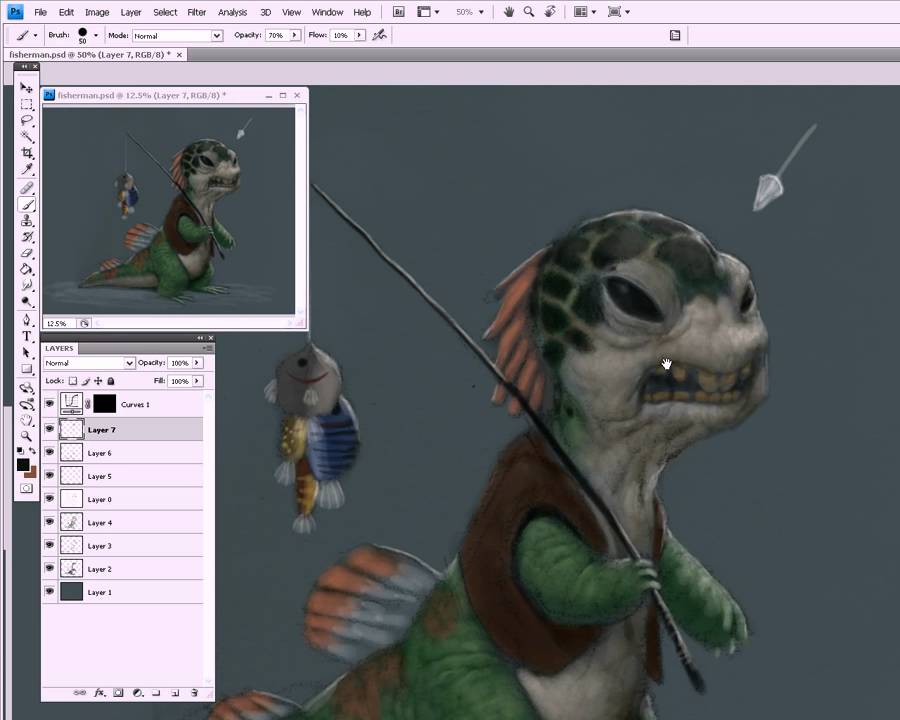Select the Lasso tool
This screenshot has height=720, width=900.
26,120
